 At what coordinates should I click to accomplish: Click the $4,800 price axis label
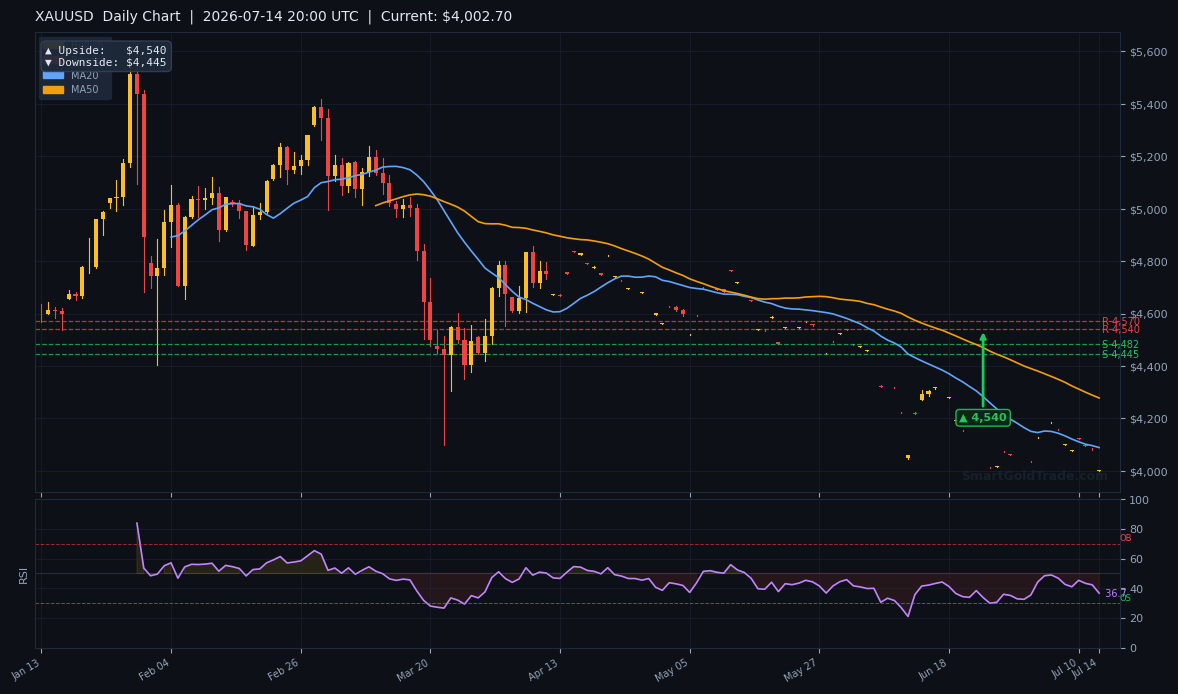click(1149, 262)
